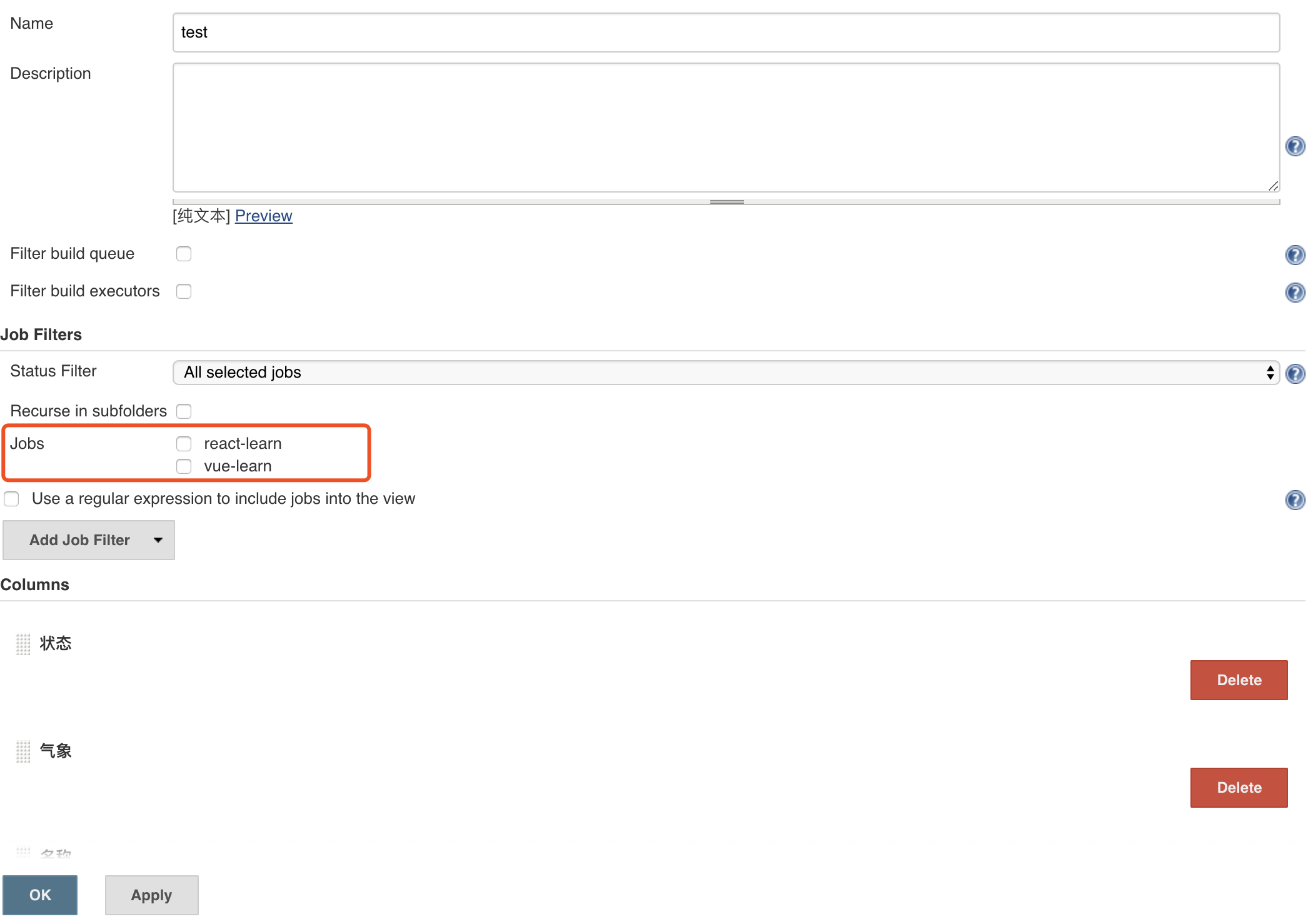
Task: Grab drag handle of 气象 column
Action: [23, 751]
